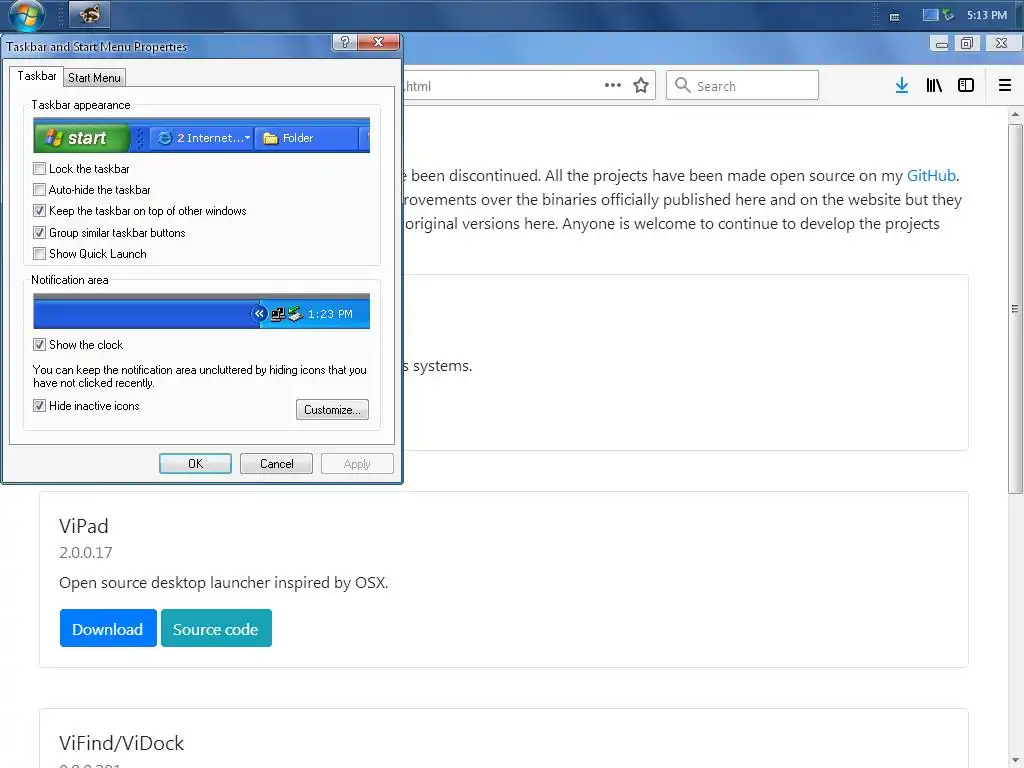Toggle the Firefox sidebar icon

point(966,86)
